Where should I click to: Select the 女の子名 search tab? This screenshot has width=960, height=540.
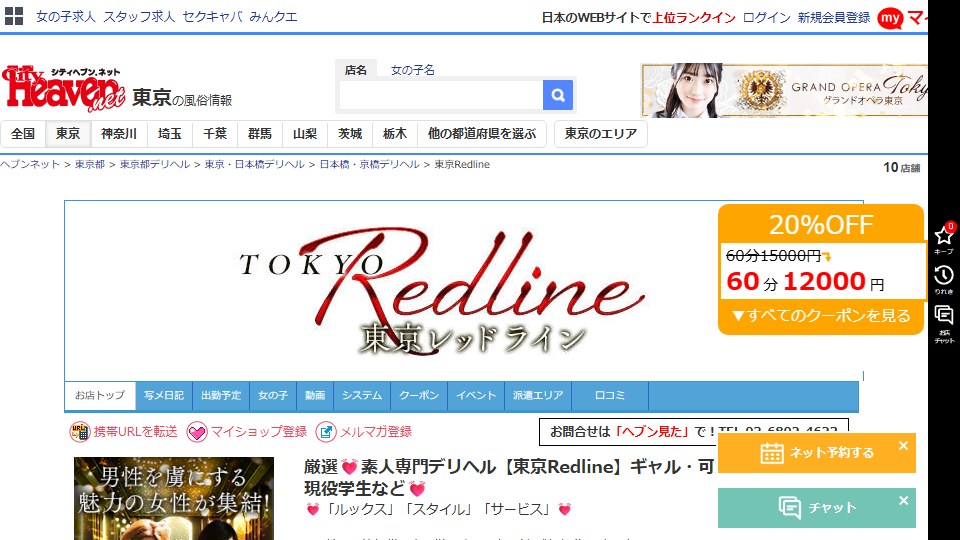413,70
